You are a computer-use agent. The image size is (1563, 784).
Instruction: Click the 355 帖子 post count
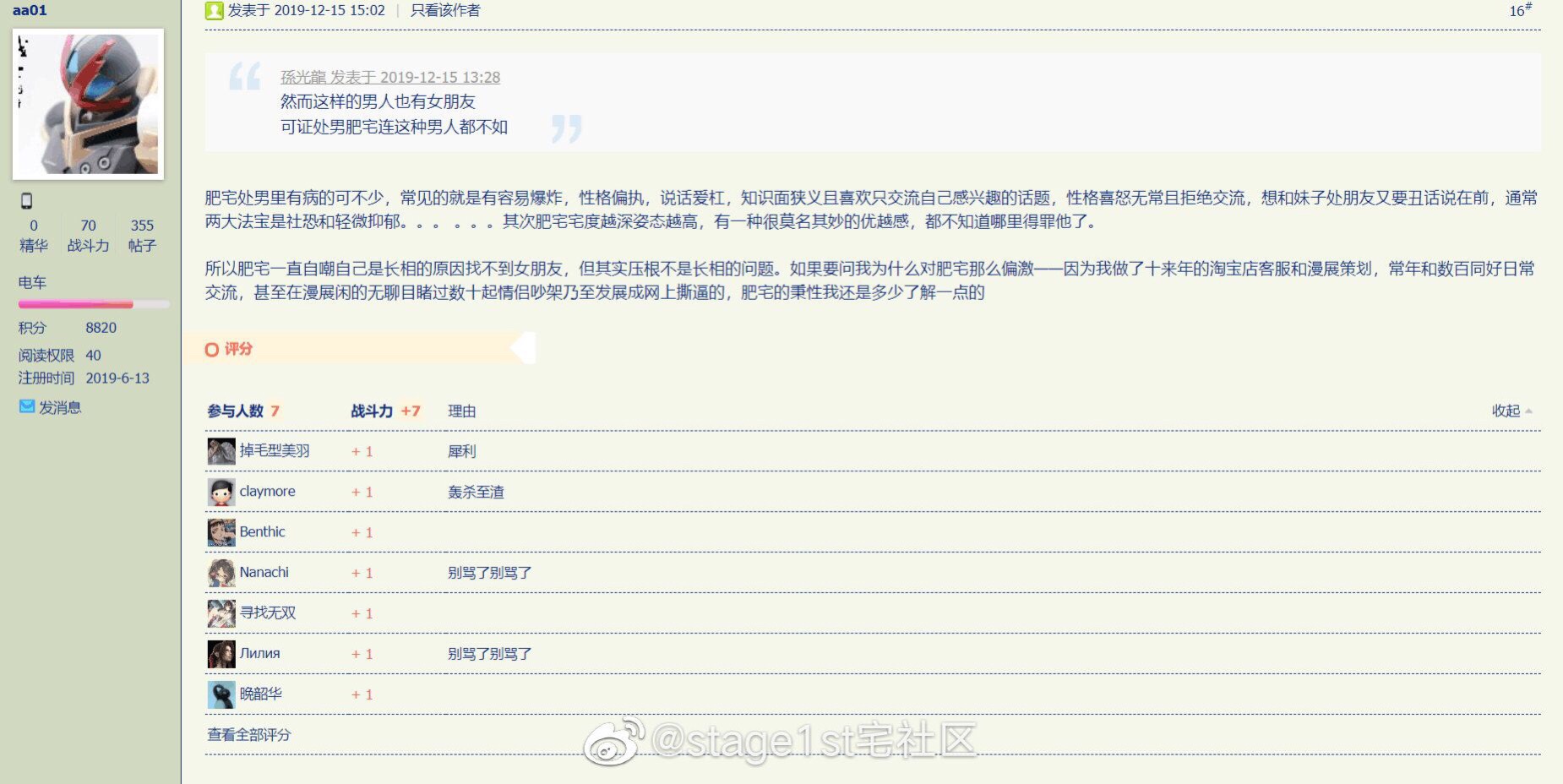tap(142, 226)
